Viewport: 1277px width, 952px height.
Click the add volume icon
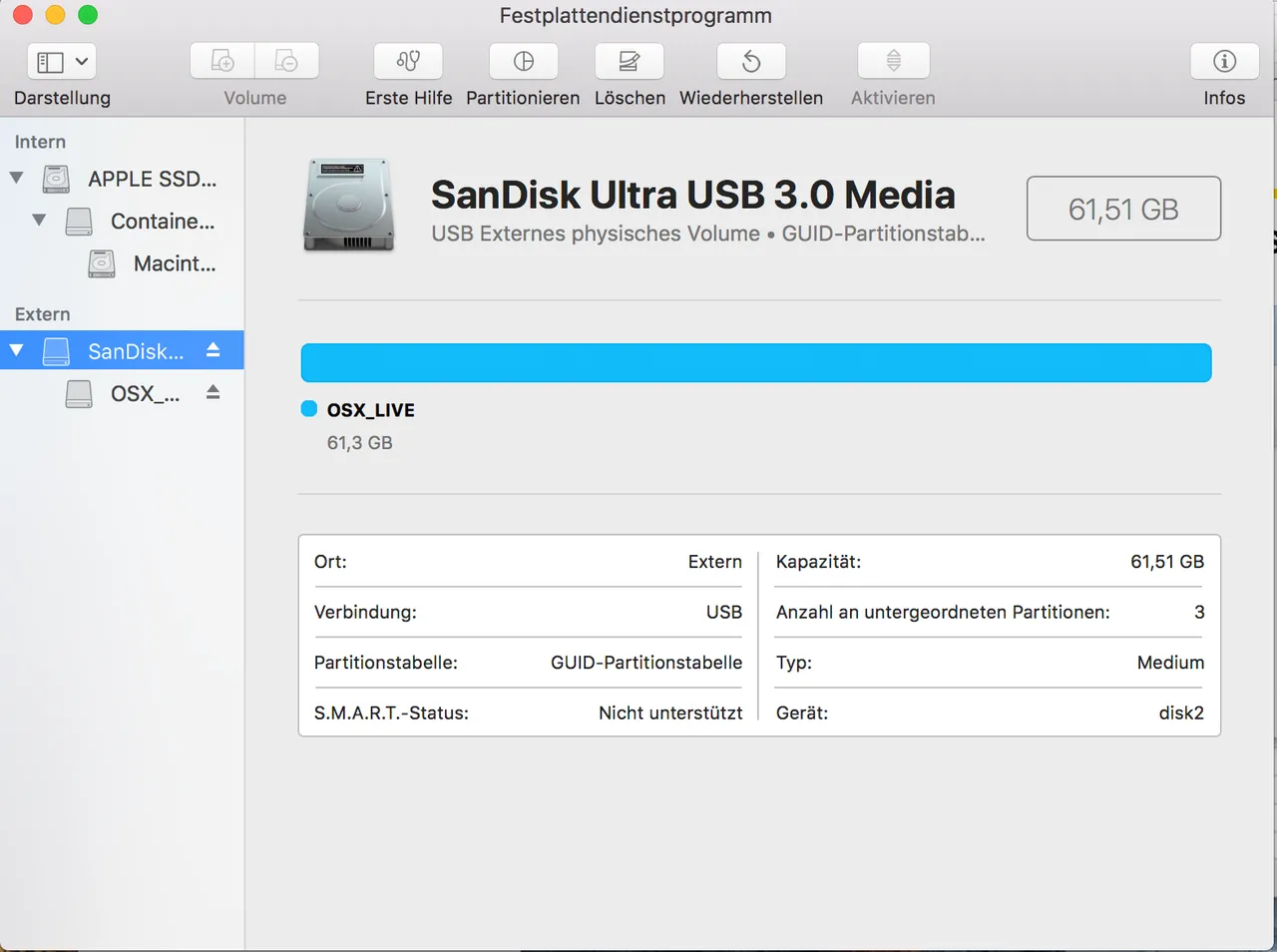click(222, 62)
